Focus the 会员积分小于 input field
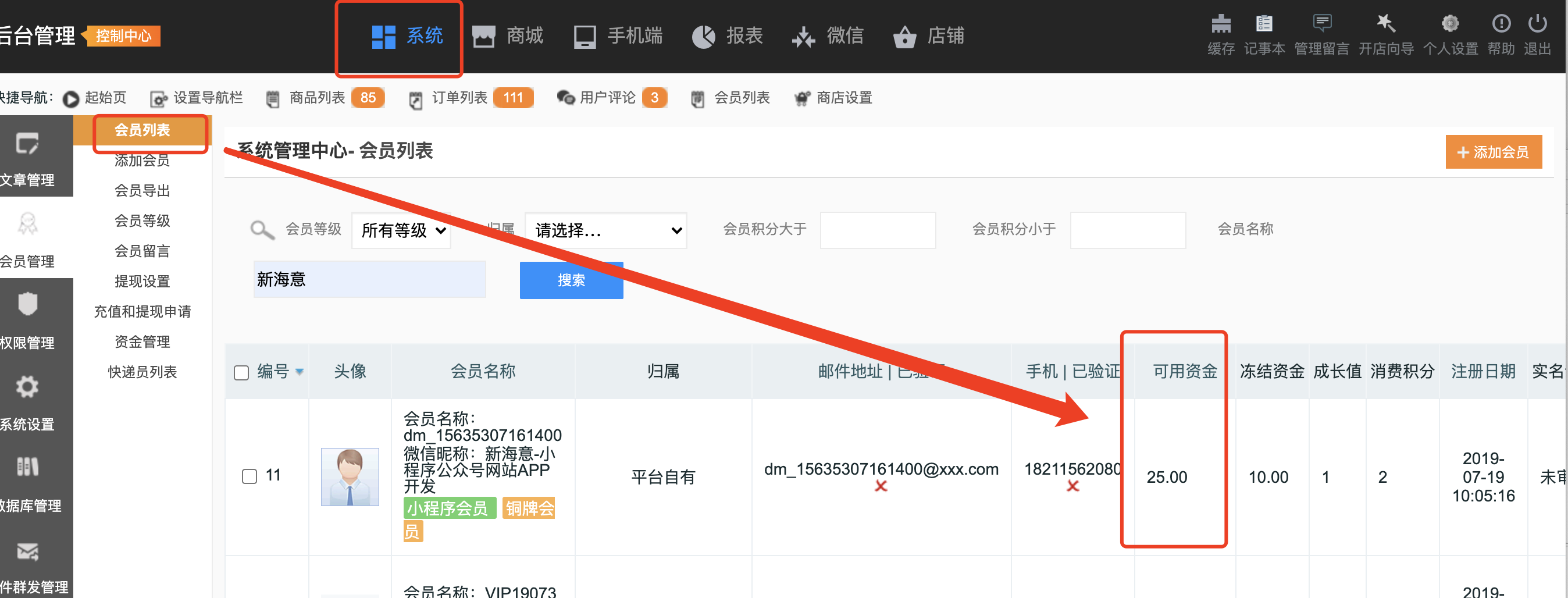The height and width of the screenshot is (598, 1568). pos(1127,230)
